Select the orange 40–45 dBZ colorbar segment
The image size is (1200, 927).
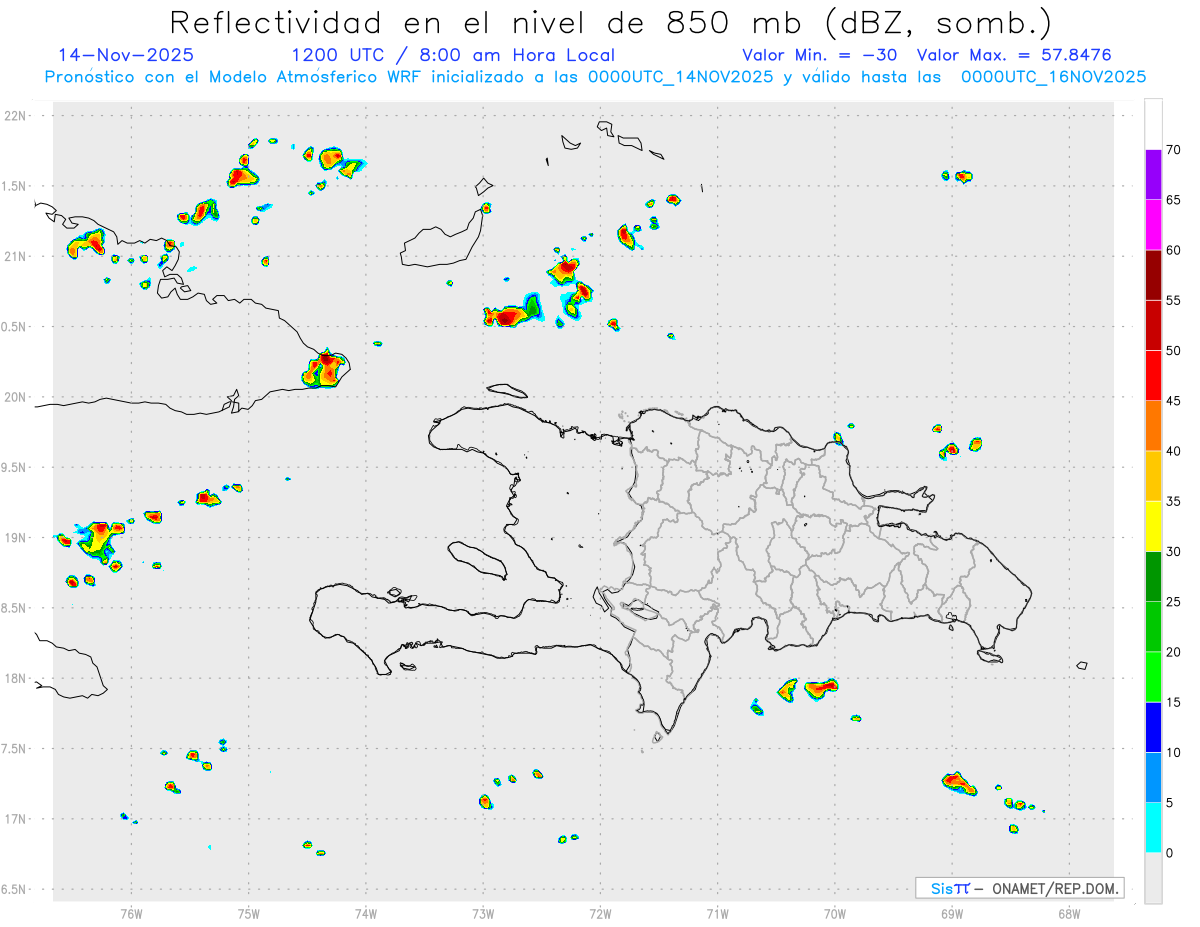(1153, 426)
